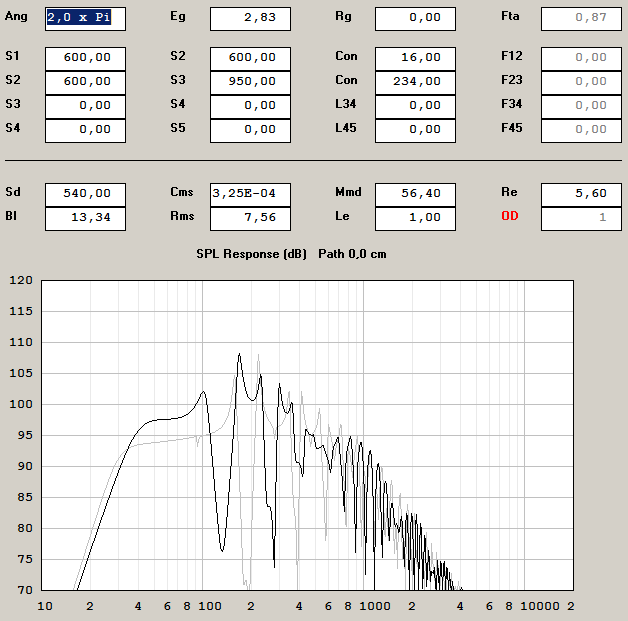The width and height of the screenshot is (628, 621).
Task: Click inside the SPL response chart plot
Action: point(307,436)
